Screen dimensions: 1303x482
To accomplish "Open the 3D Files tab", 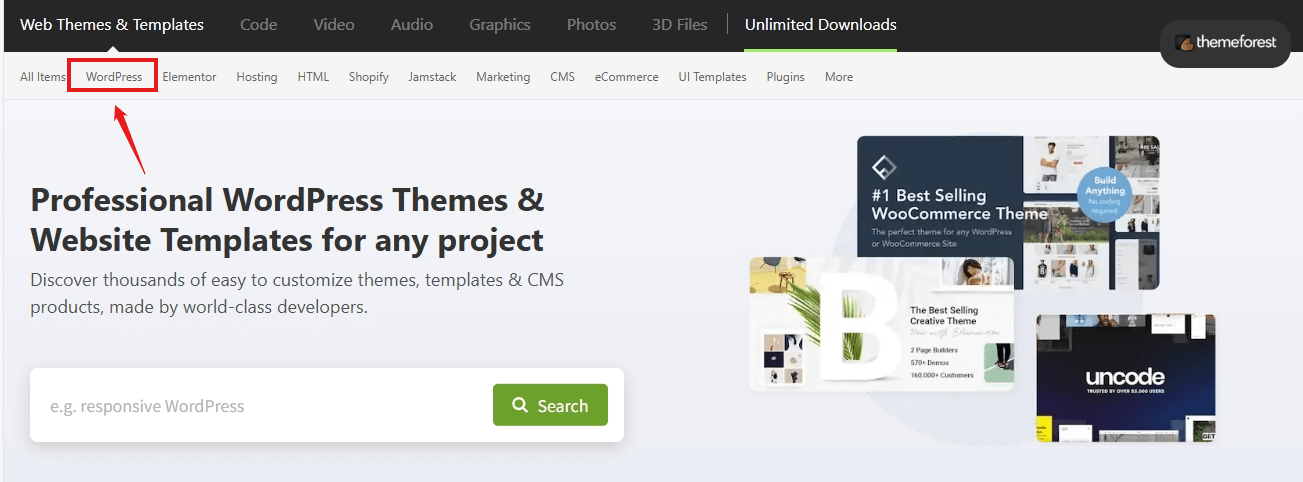I will pos(679,24).
